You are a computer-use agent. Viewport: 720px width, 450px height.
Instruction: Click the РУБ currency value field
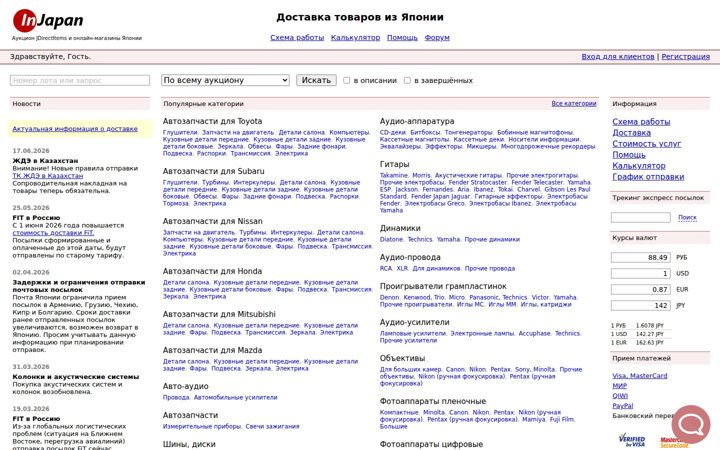pos(641,258)
